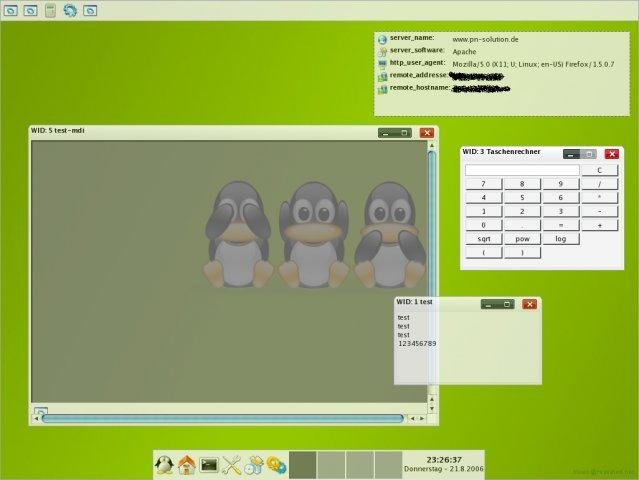Click the plus (+) key in Taschenrechner

pos(599,225)
